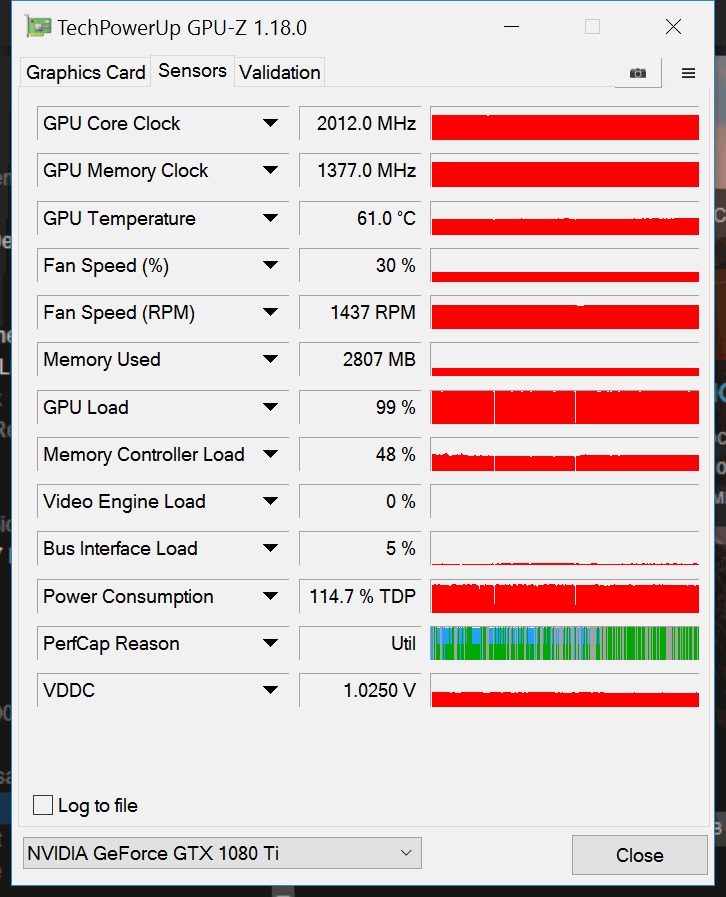Open the GPU selection combo box
Image resolution: width=726 pixels, height=897 pixels.
click(222, 853)
